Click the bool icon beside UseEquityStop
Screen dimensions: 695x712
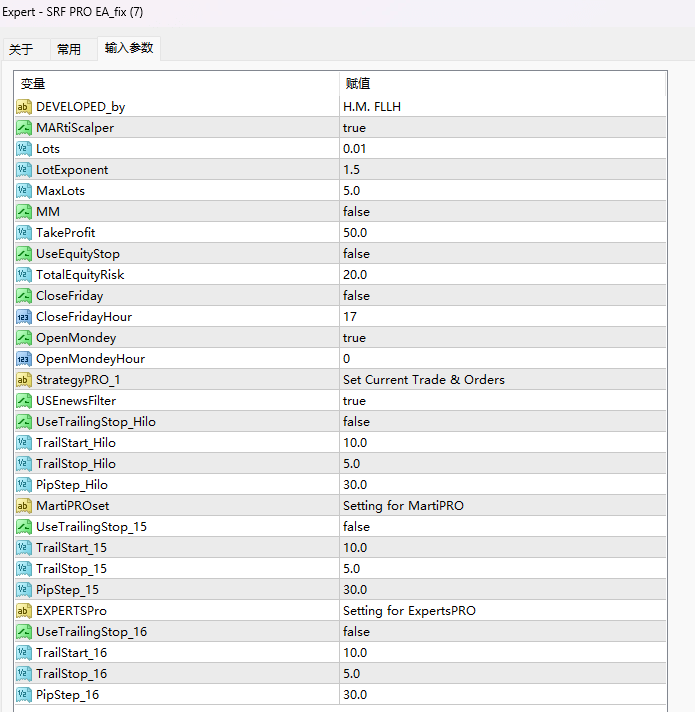24,254
